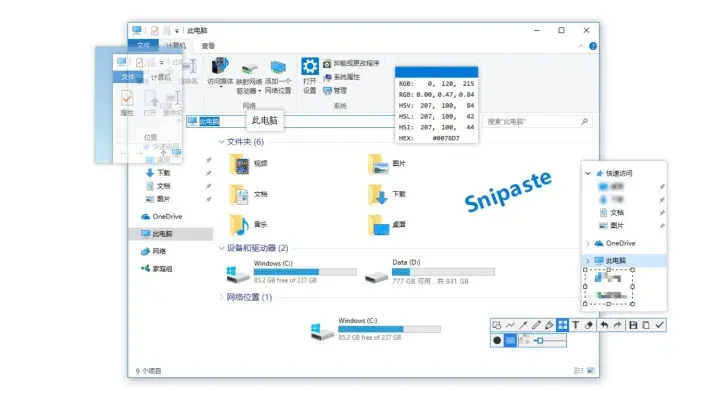Collapse 快速访问 in the floating panel
Viewport: 720px width, 404px height.
point(588,173)
